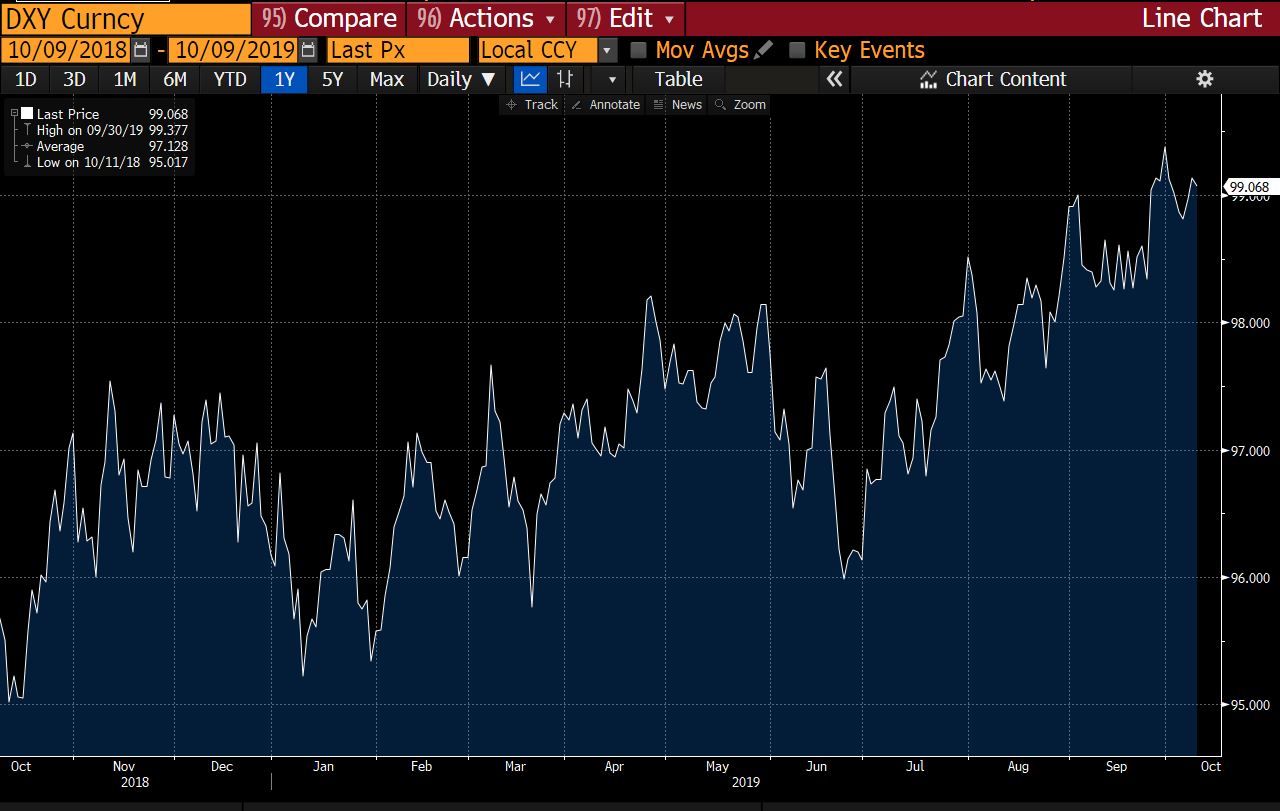Activate the Track crosshair tool
This screenshot has height=811, width=1280.
(x=532, y=104)
